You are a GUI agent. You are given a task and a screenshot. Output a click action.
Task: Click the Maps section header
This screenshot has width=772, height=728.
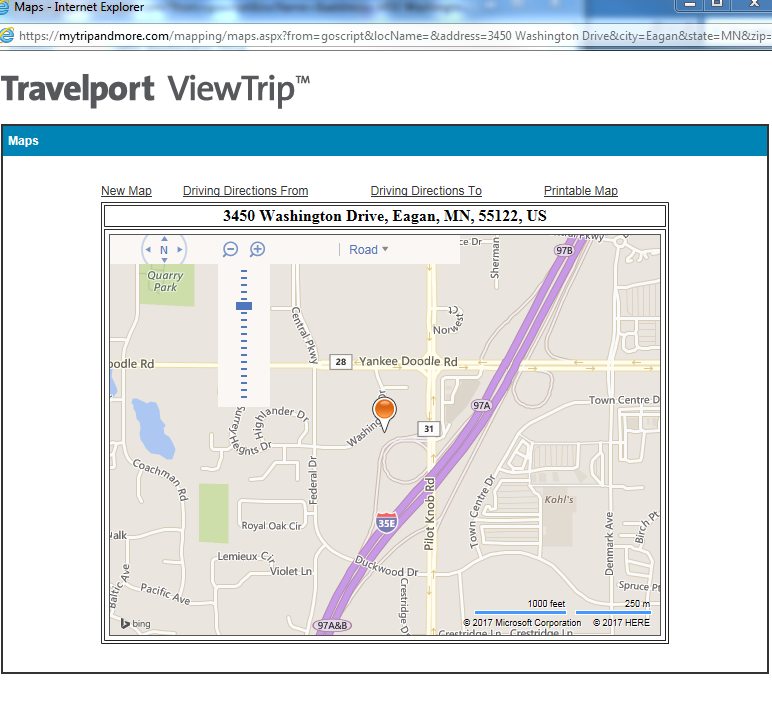[x=385, y=141]
